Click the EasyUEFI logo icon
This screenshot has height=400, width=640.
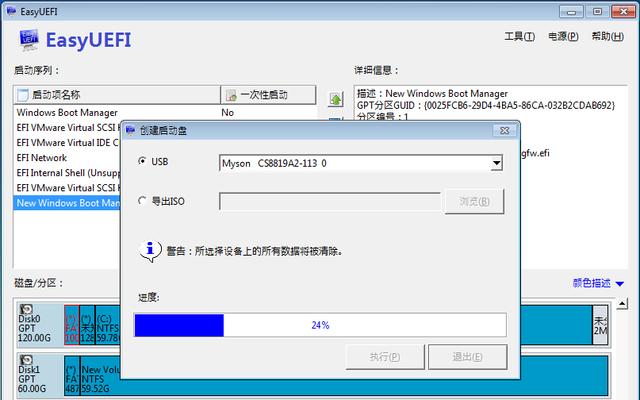[29, 40]
